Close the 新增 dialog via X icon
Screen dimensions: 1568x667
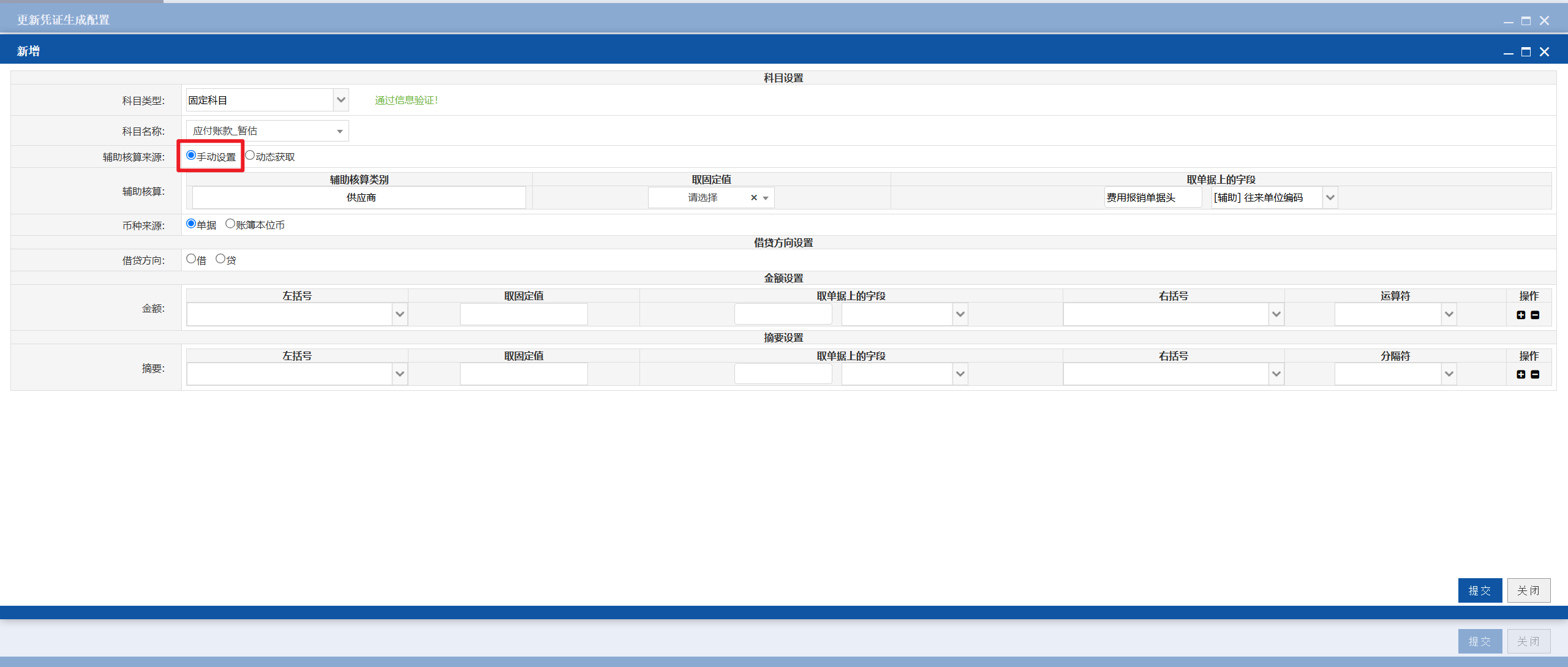1544,52
